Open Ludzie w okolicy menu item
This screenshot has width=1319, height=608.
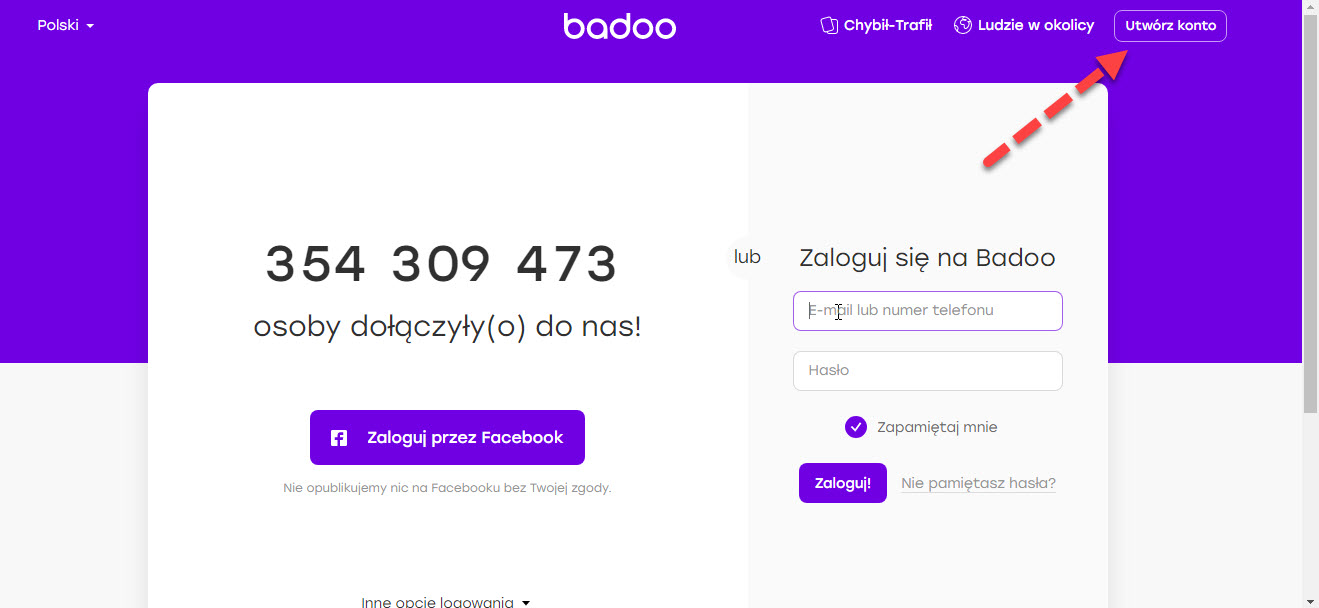pyautogui.click(x=1024, y=25)
